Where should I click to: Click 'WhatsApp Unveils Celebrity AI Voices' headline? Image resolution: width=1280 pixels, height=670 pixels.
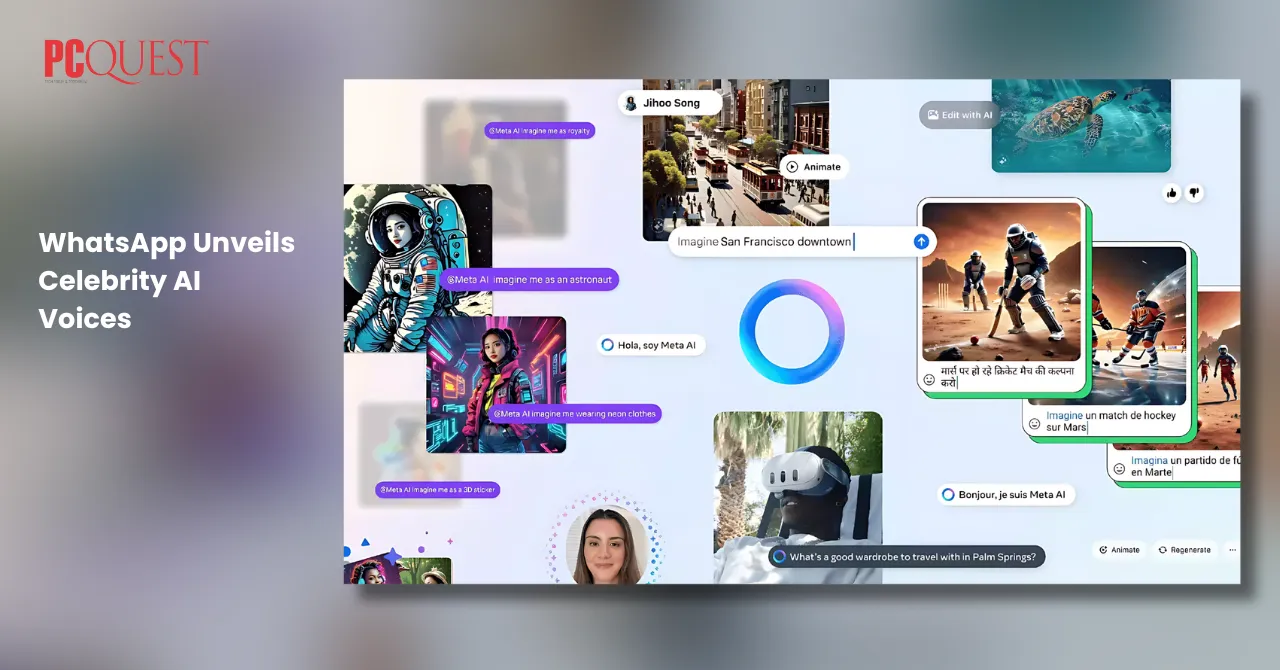[x=166, y=280]
